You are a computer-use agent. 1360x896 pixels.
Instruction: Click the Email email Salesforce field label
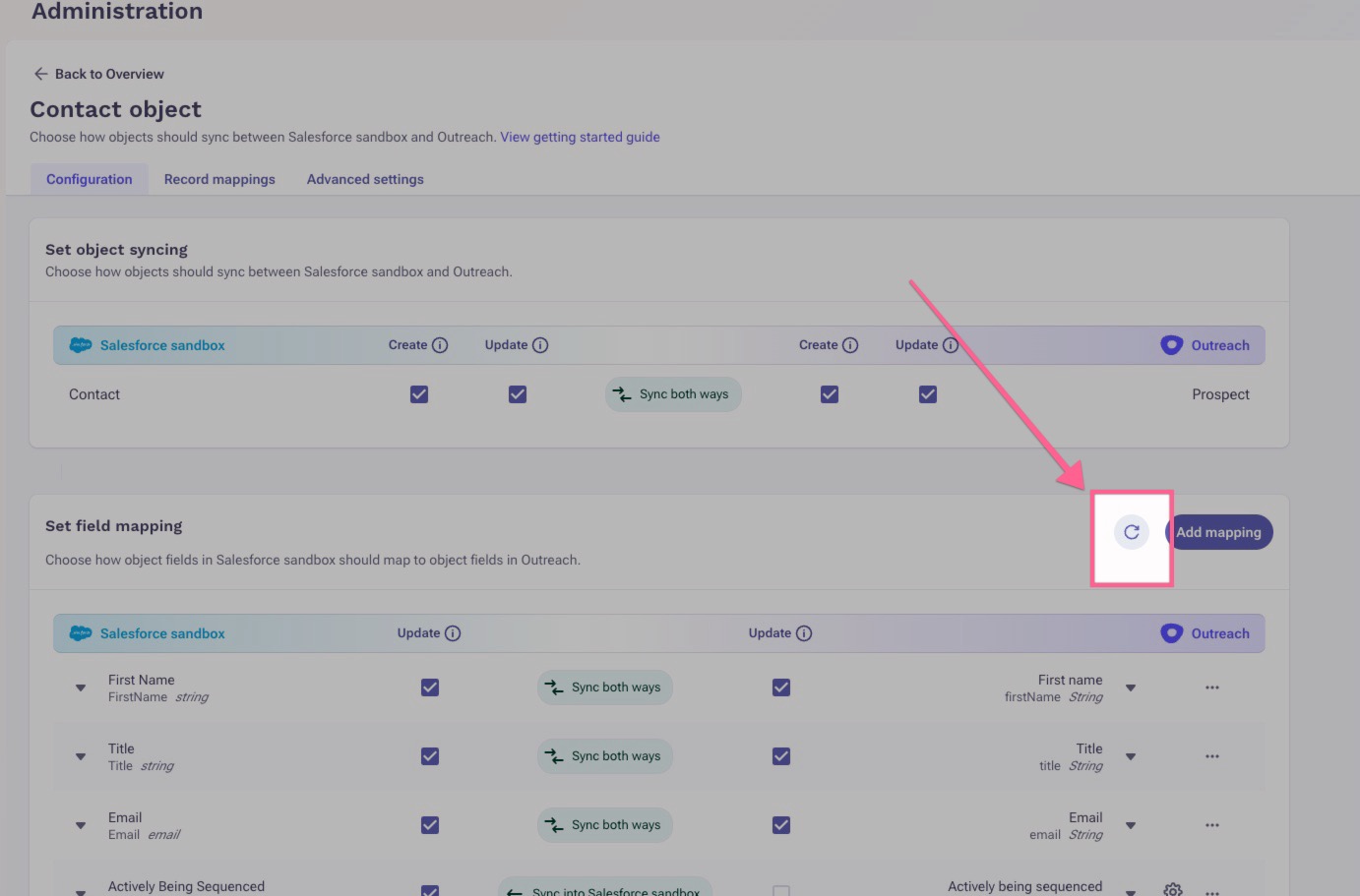[144, 835]
